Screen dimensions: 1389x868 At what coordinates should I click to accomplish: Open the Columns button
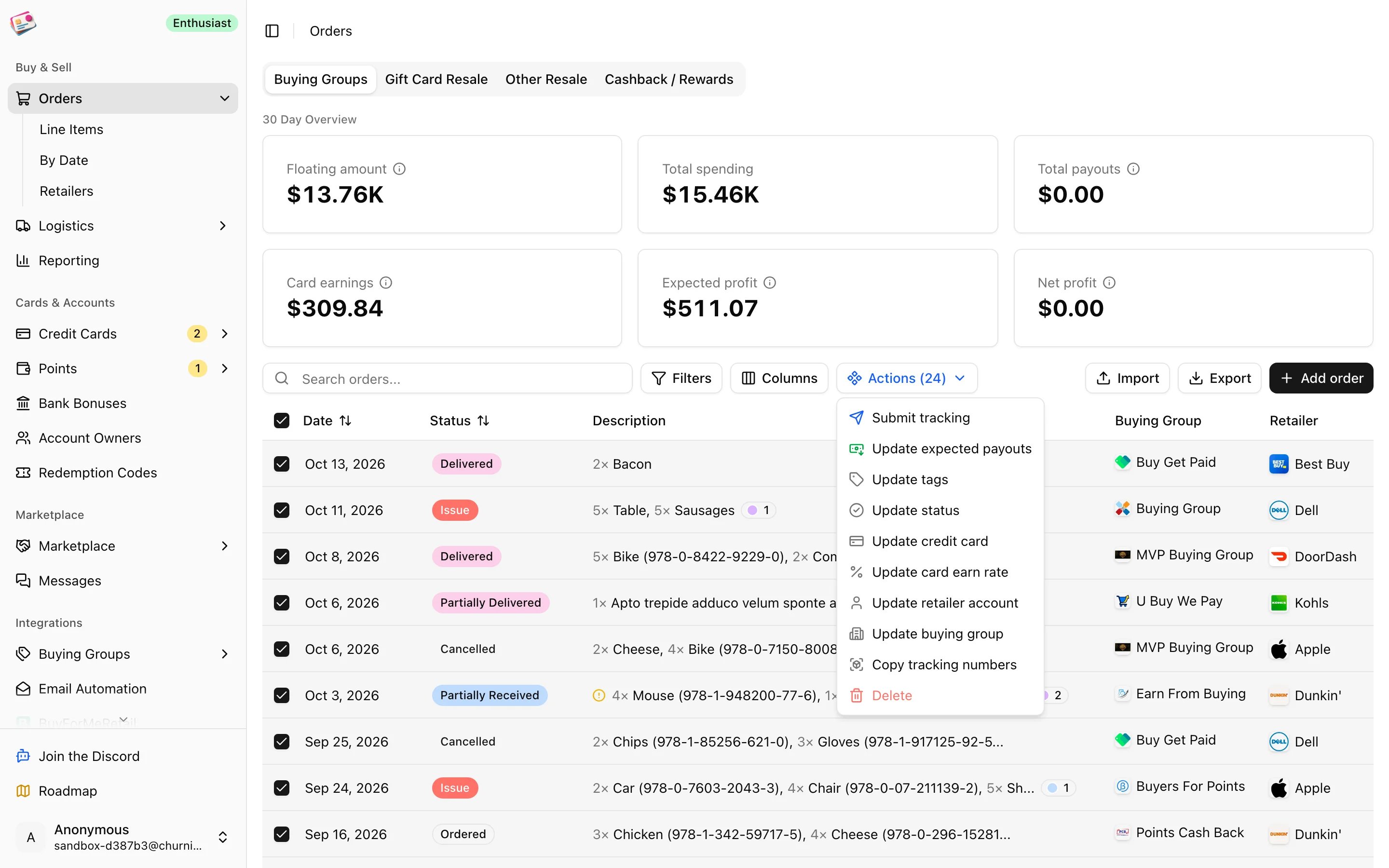(x=779, y=379)
